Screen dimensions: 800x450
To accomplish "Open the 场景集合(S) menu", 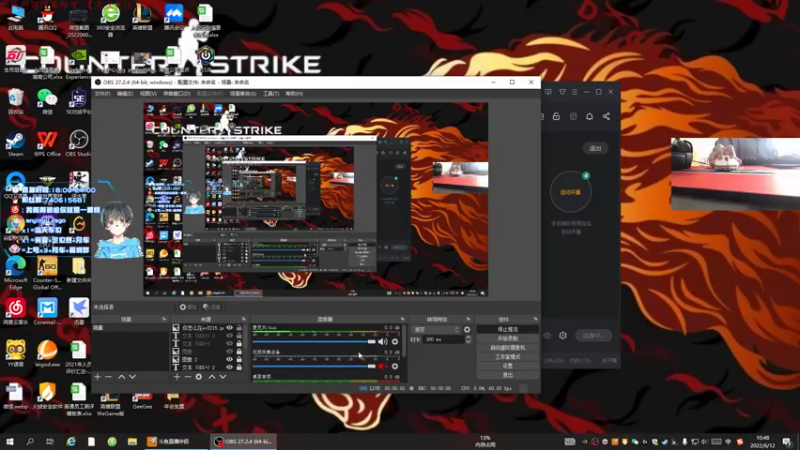I will [x=243, y=94].
